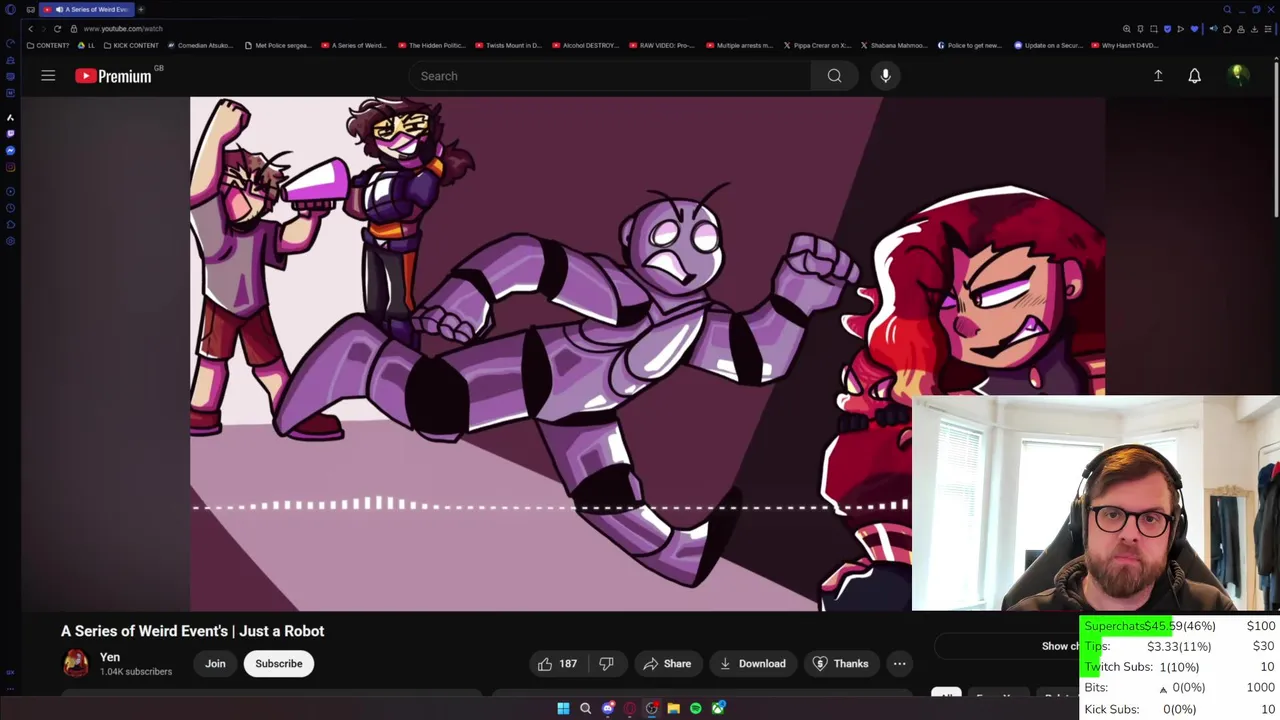Open Windows Start menu

pos(563,708)
